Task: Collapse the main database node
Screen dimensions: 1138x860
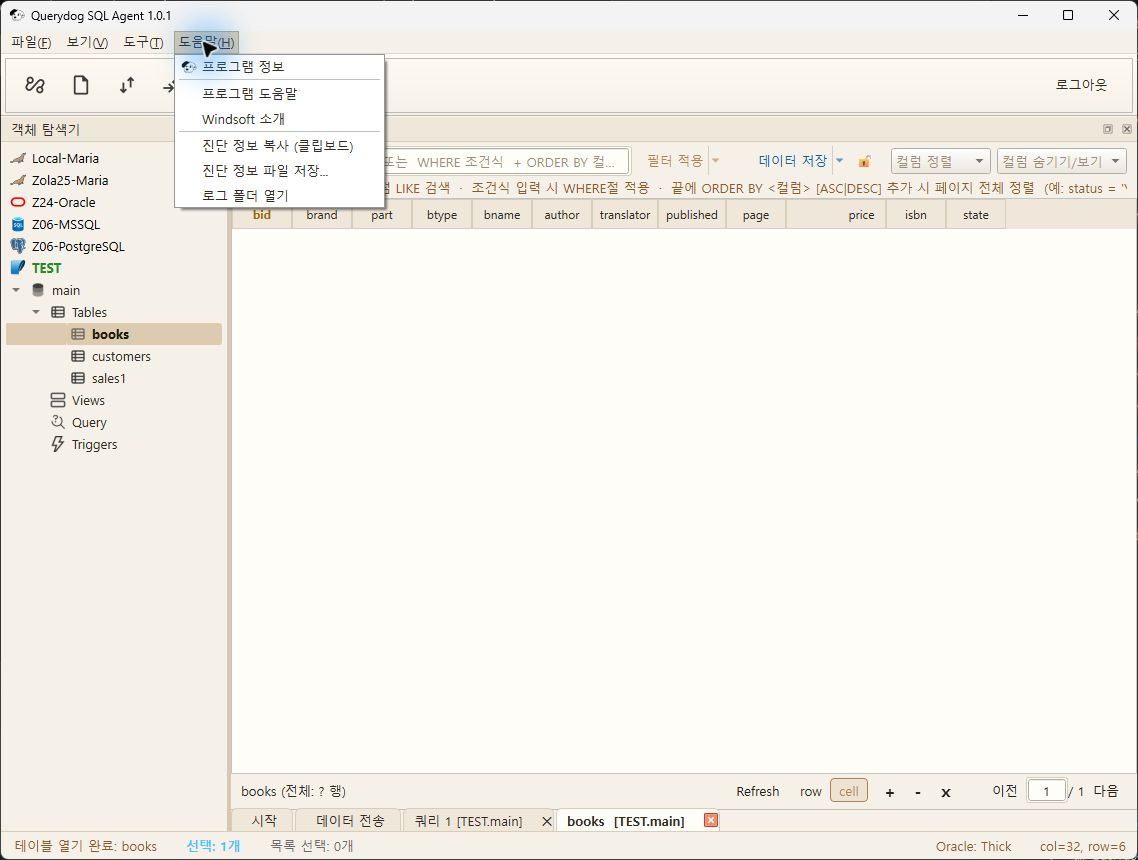Action: coord(16,290)
